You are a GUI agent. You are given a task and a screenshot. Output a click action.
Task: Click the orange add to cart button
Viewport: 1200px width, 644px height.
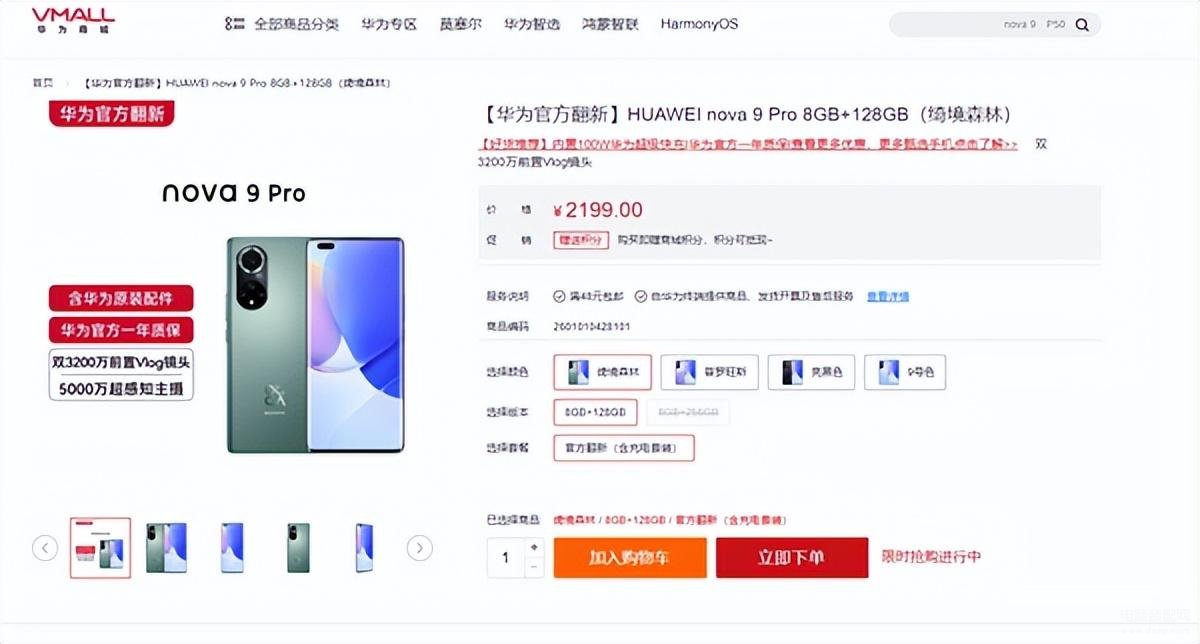[x=630, y=557]
